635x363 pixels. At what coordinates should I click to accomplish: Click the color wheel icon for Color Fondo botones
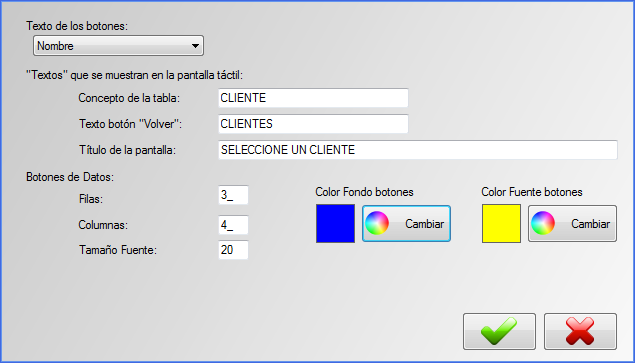377,223
